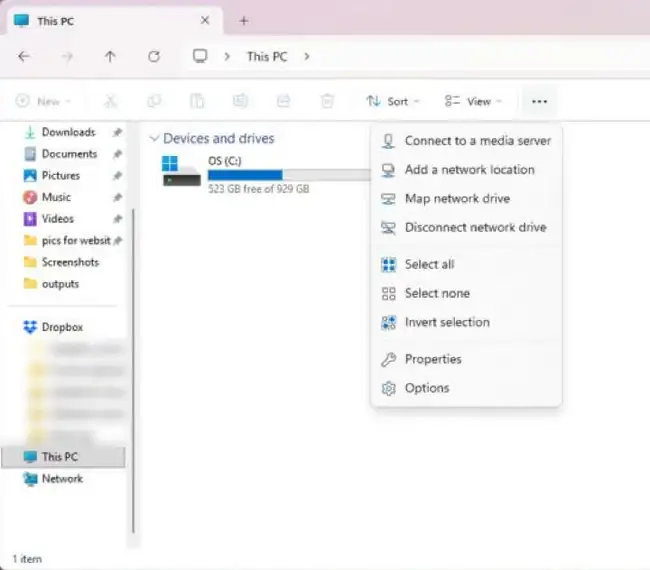Open the Sort dropdown
Viewport: 650px width, 570px height.
coord(393,101)
